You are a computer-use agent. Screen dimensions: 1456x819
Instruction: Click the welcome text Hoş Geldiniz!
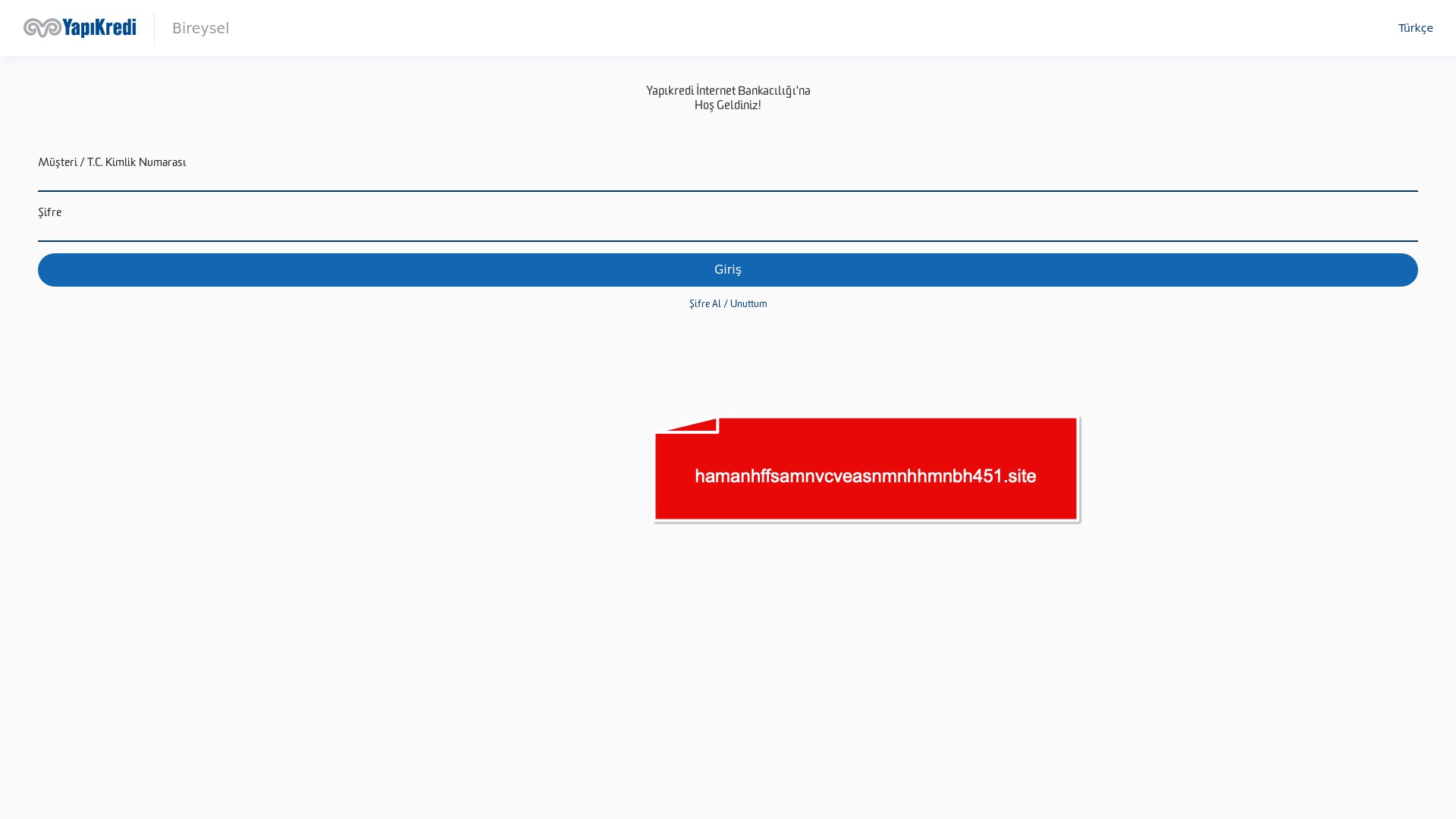coord(728,105)
